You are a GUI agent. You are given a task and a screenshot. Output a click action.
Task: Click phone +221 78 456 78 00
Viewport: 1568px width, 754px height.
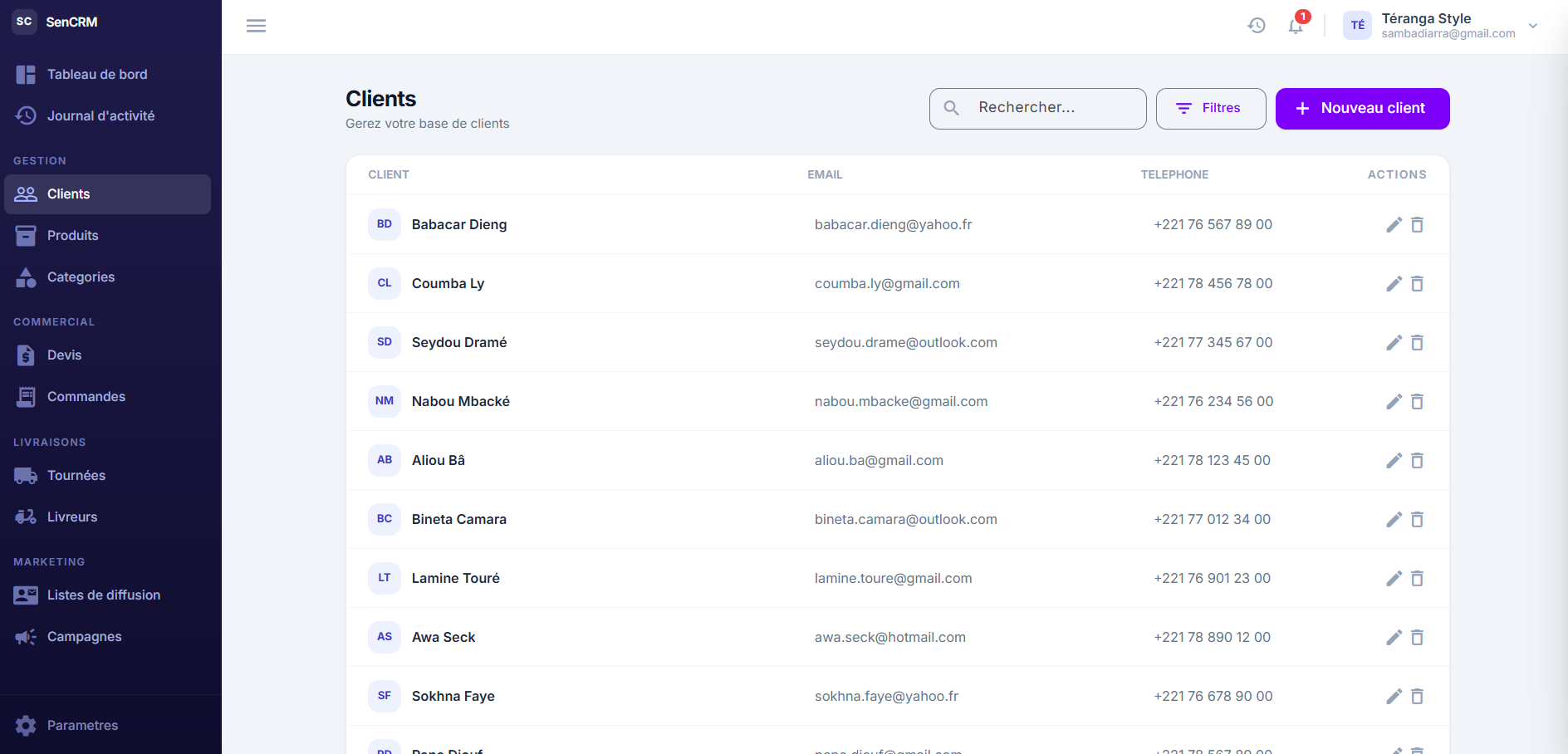click(x=1213, y=284)
